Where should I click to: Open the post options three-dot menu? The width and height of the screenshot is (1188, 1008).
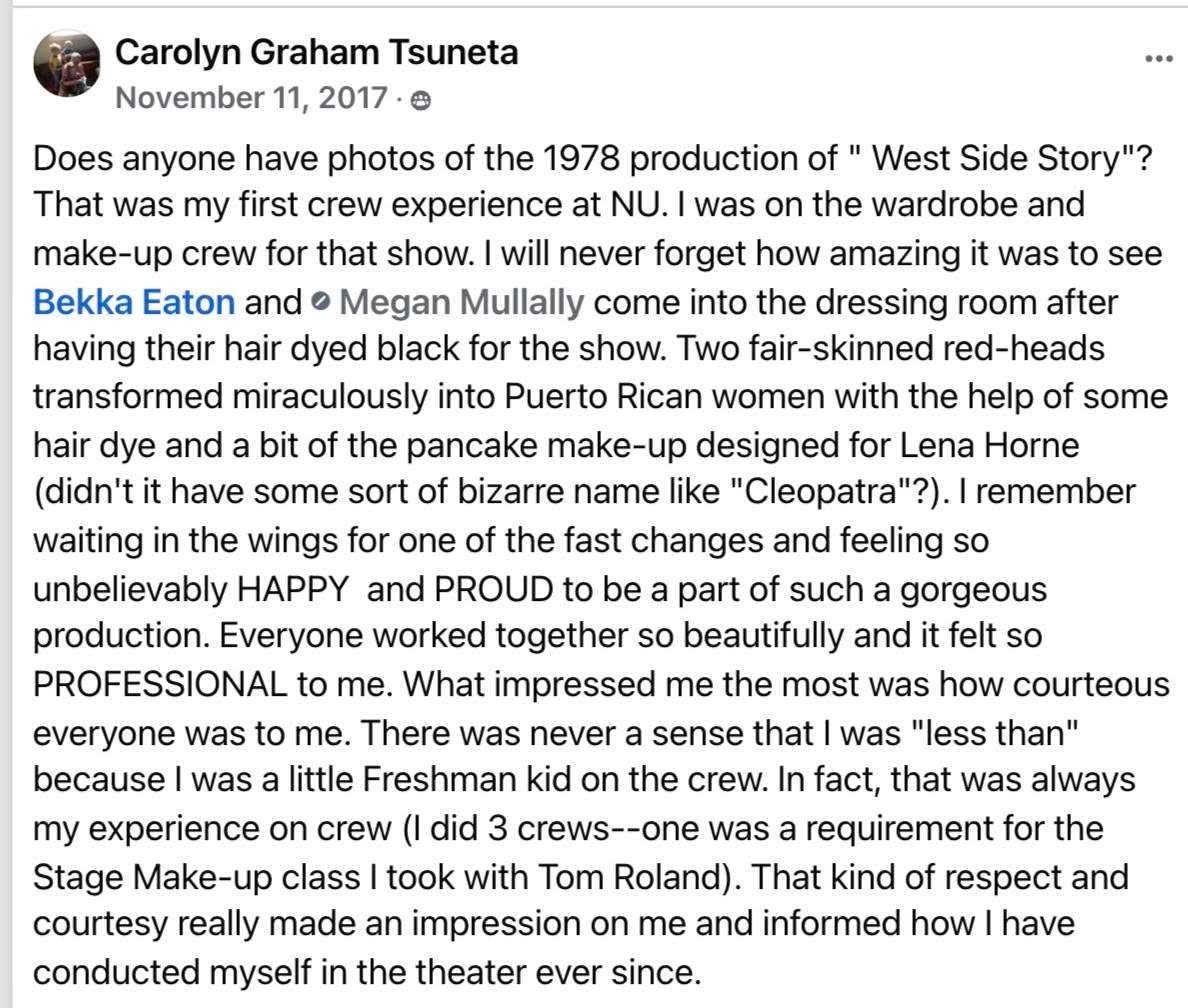(1158, 58)
